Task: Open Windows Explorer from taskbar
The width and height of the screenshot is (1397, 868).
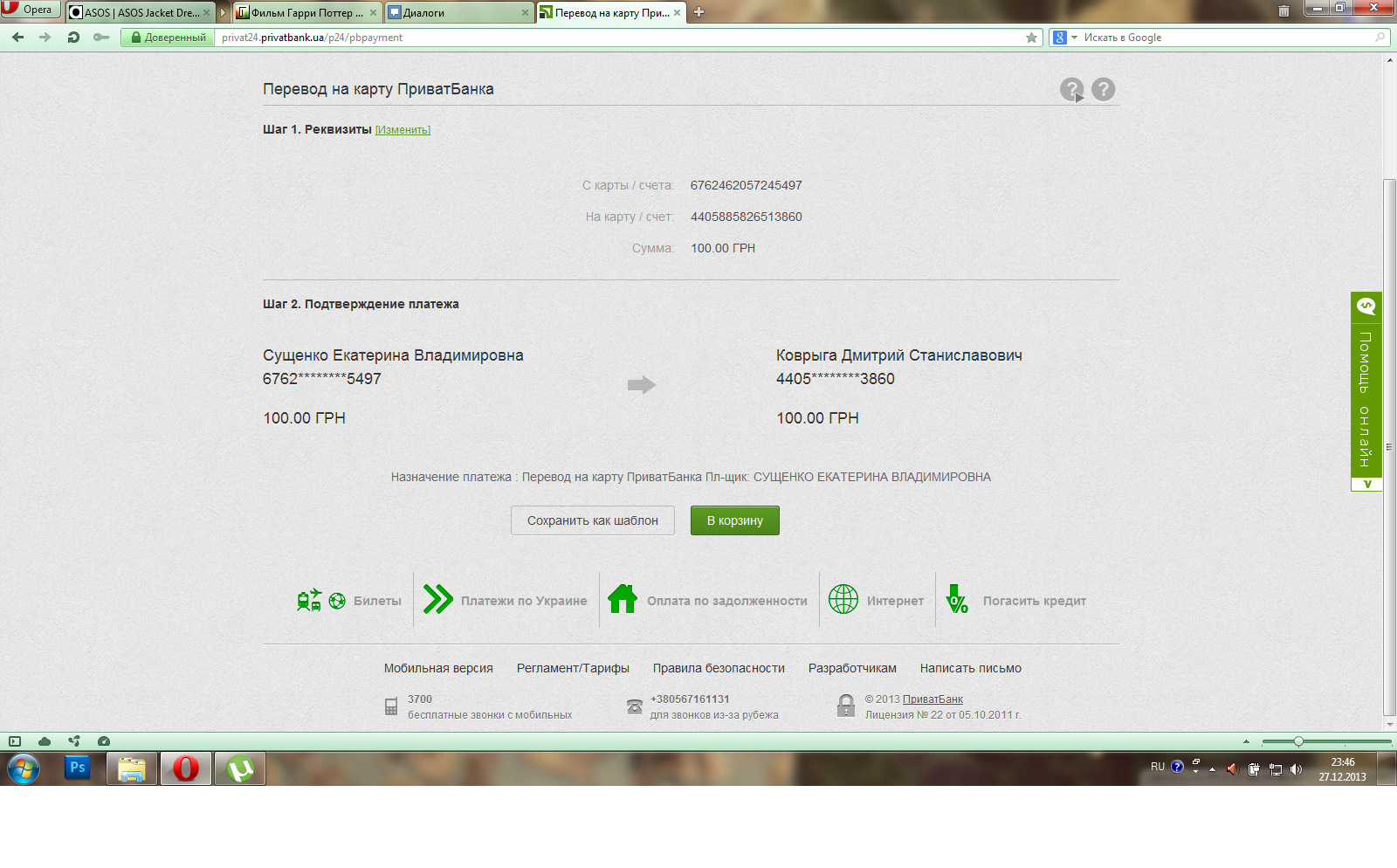Action: [x=132, y=768]
